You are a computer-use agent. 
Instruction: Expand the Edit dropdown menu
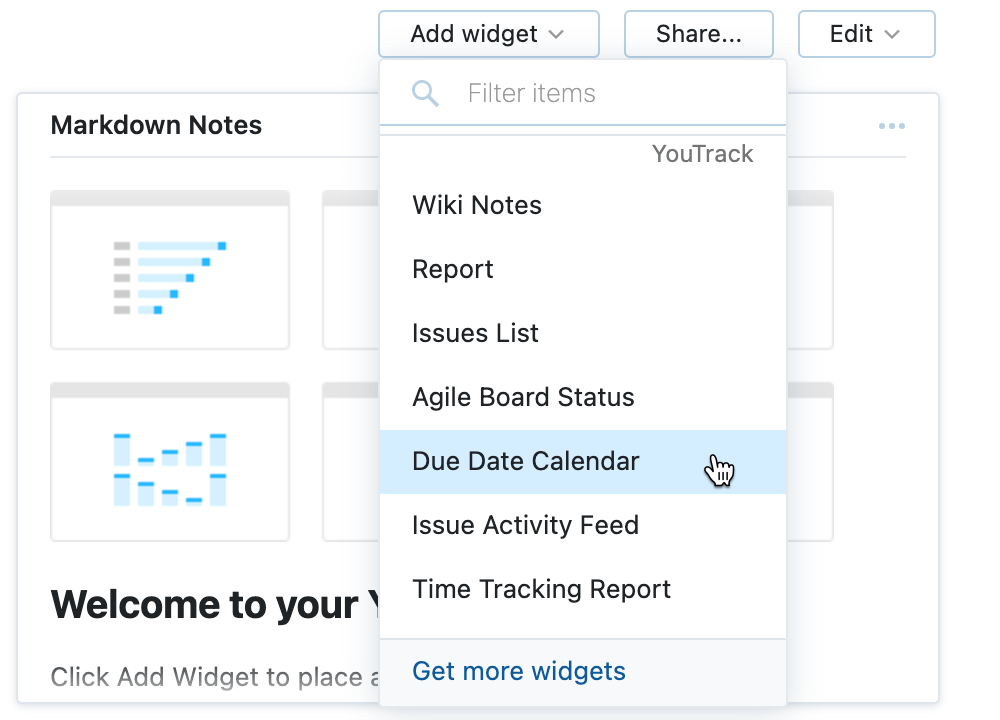pyautogui.click(x=866, y=33)
